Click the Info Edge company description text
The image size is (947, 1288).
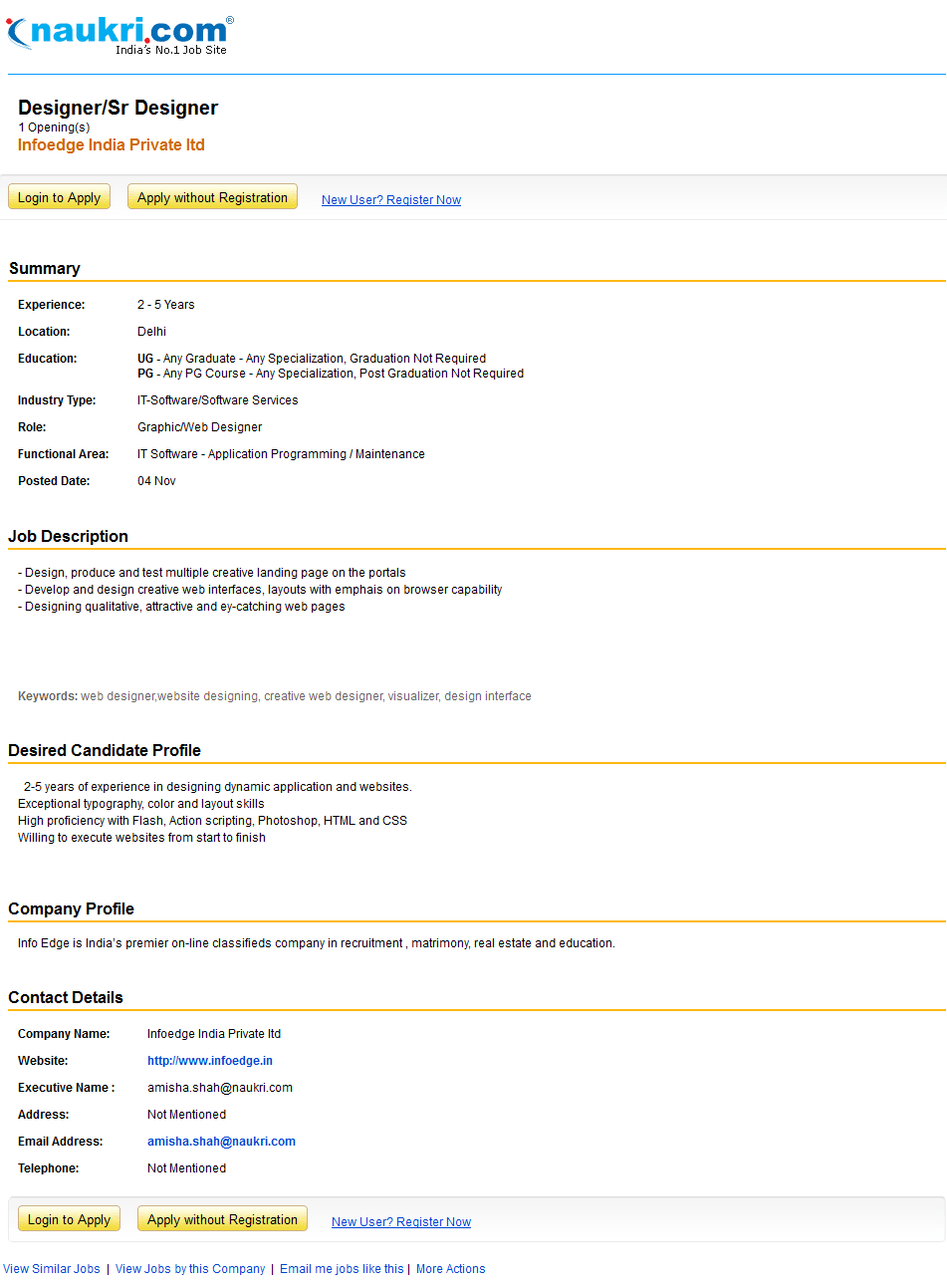pyautogui.click(x=317, y=943)
